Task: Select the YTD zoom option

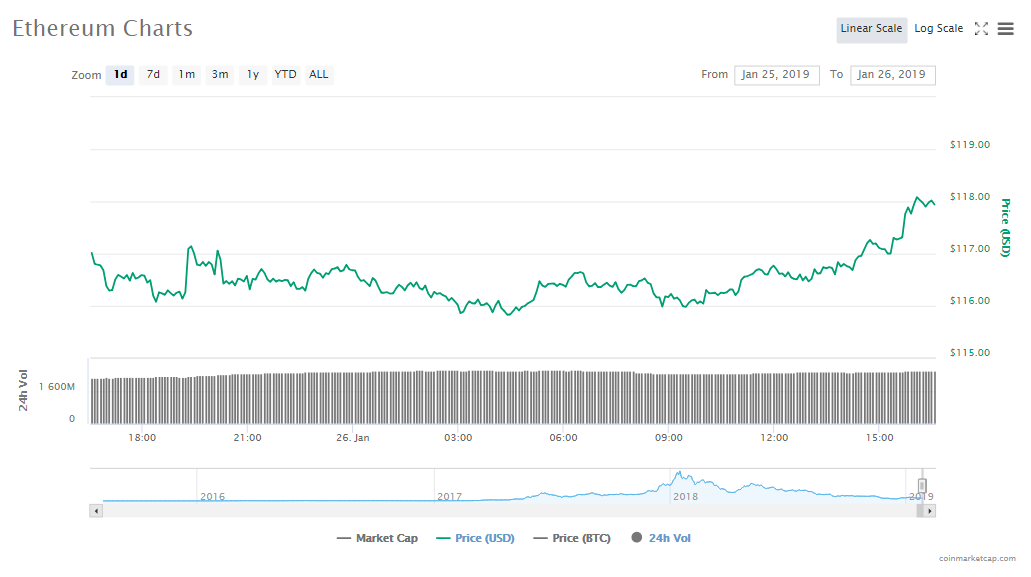Action: [286, 75]
